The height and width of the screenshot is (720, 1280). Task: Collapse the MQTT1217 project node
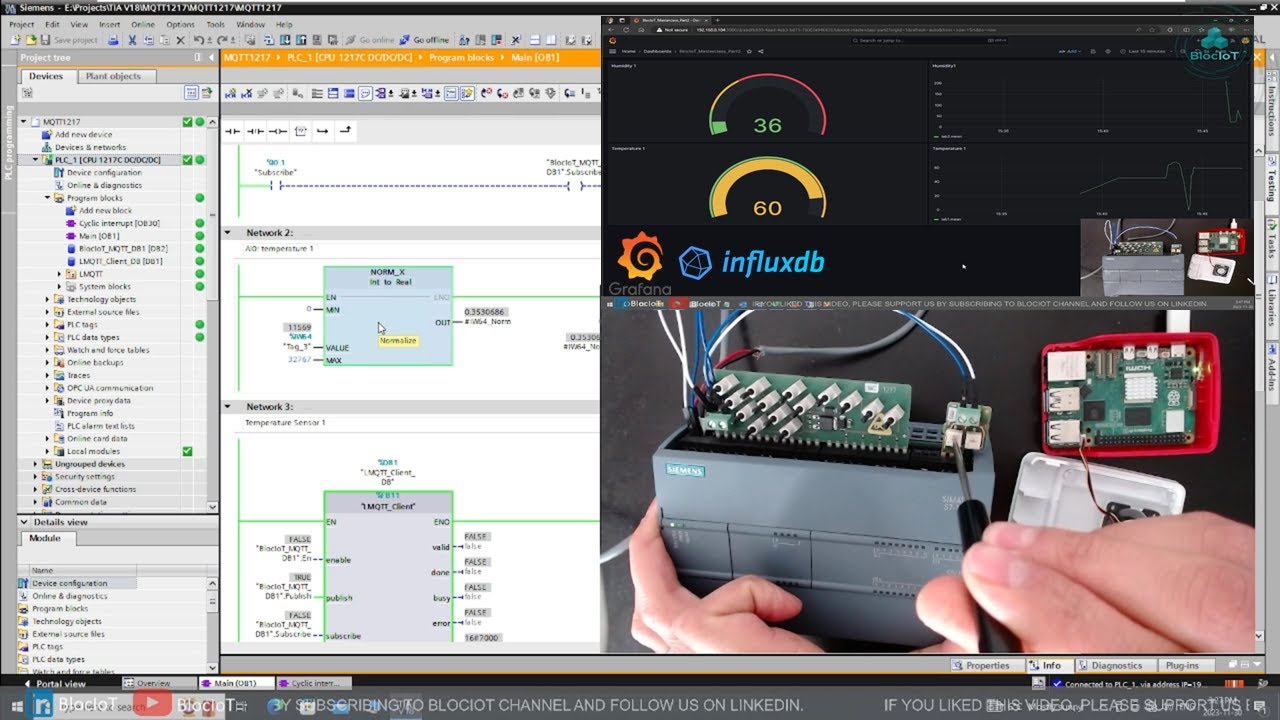pos(24,122)
